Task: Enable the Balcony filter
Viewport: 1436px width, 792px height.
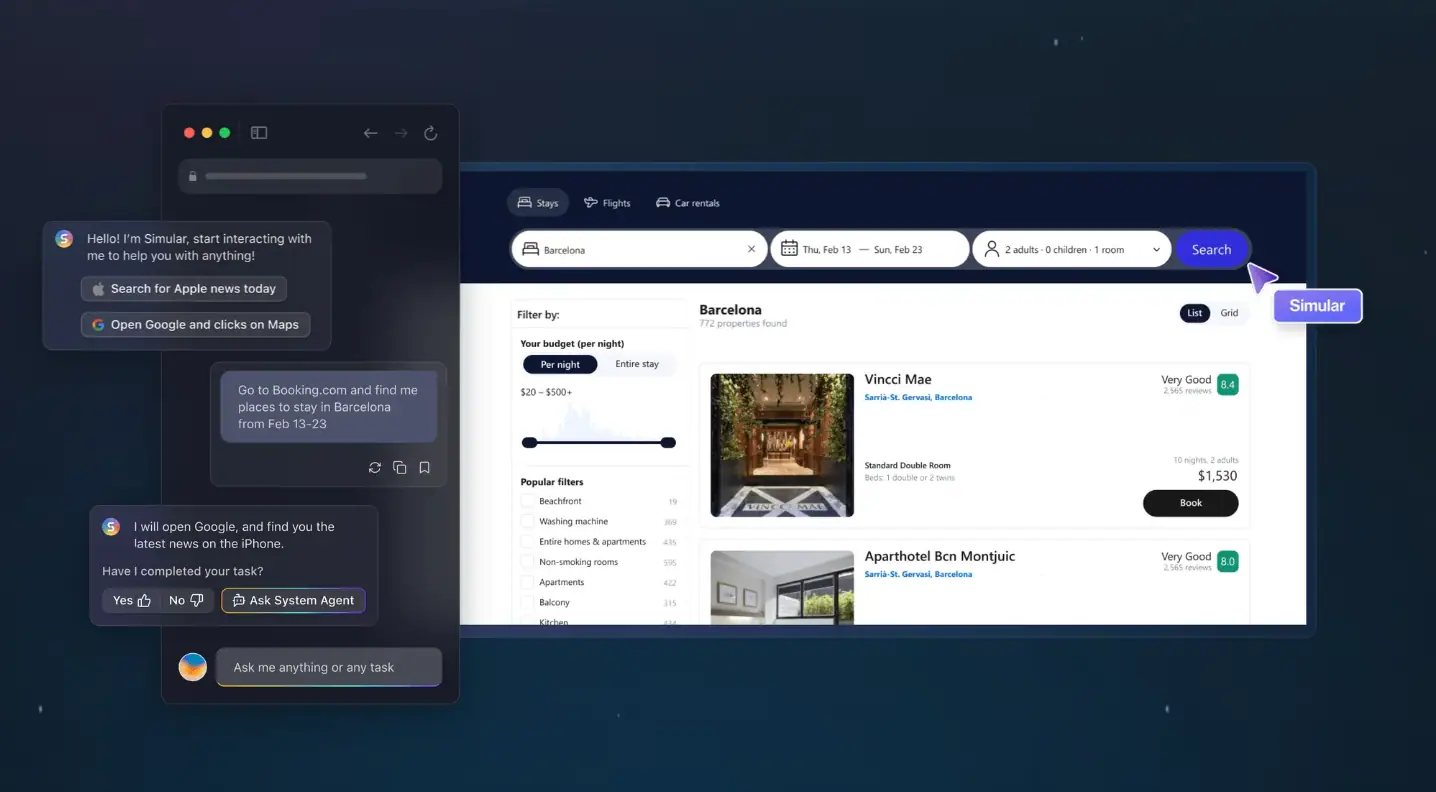Action: (527, 602)
